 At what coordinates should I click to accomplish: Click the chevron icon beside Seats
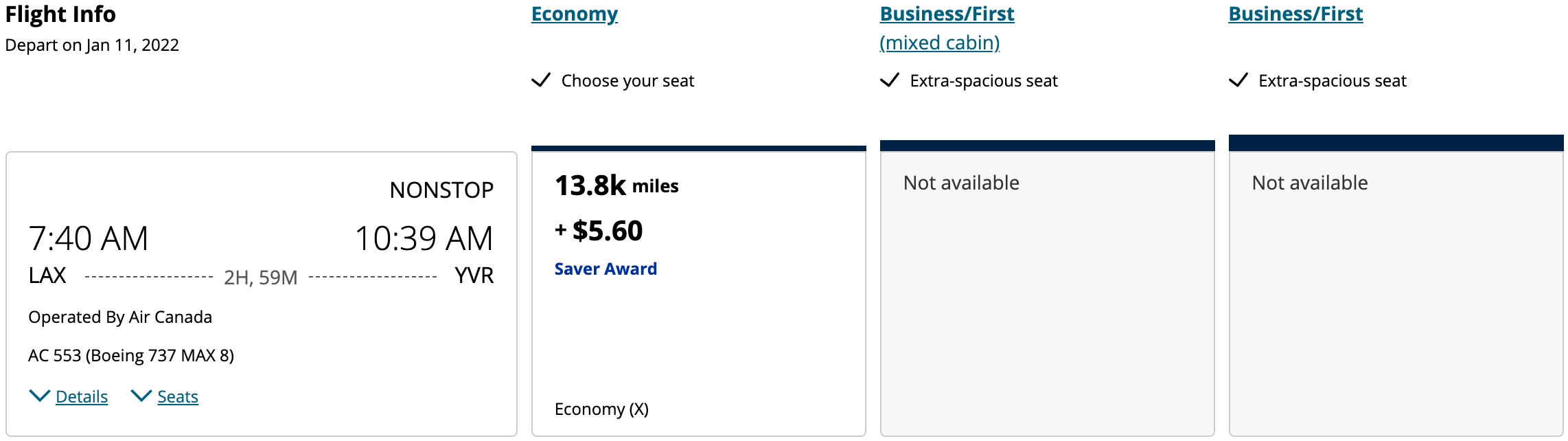141,396
